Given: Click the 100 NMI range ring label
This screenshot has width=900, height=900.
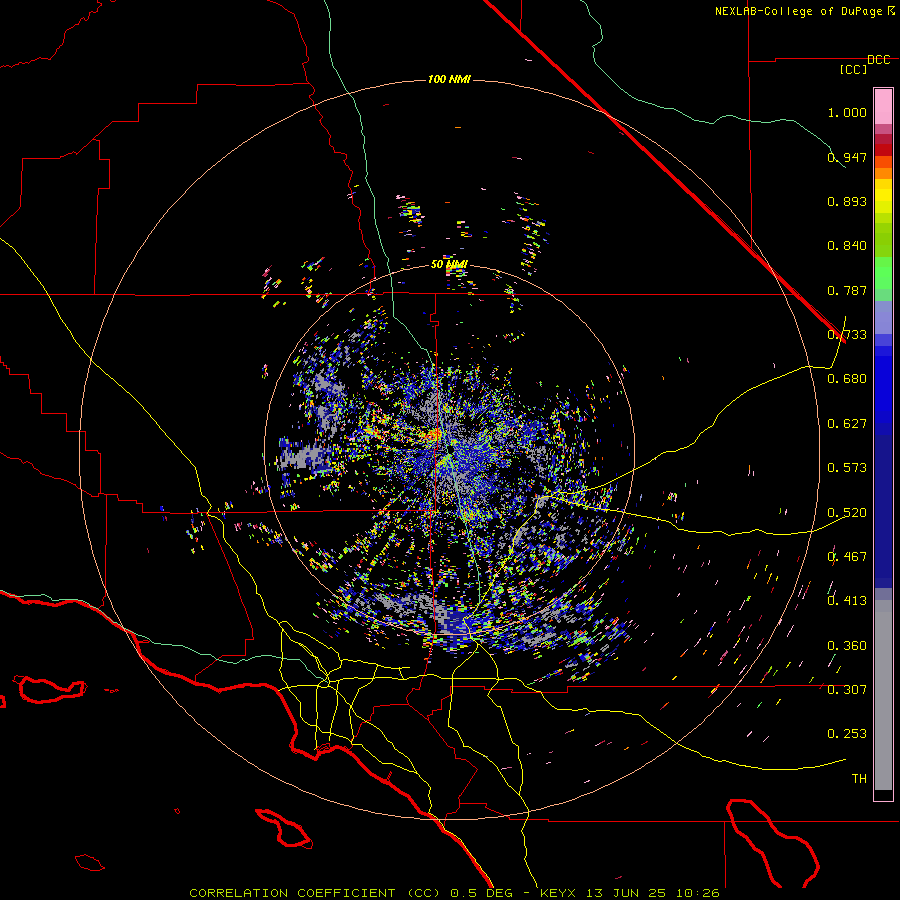Looking at the screenshot, I should click(449, 79).
